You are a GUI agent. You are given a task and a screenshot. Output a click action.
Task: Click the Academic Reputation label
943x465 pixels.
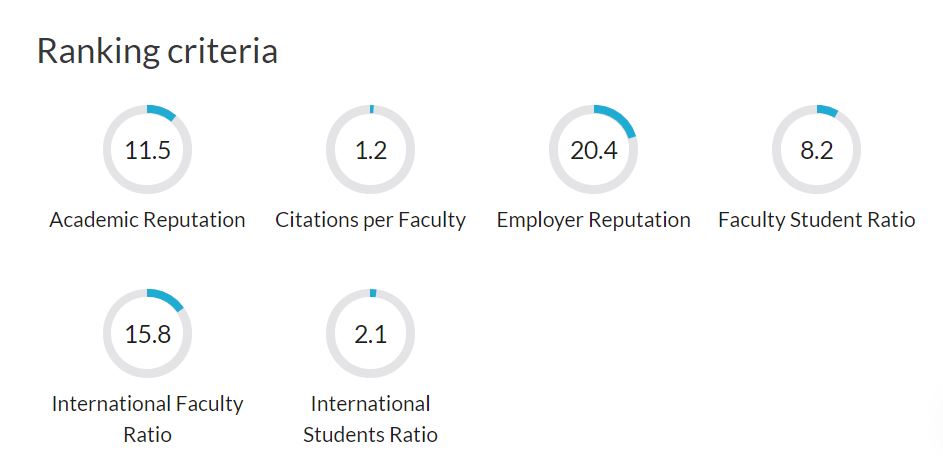click(x=147, y=220)
